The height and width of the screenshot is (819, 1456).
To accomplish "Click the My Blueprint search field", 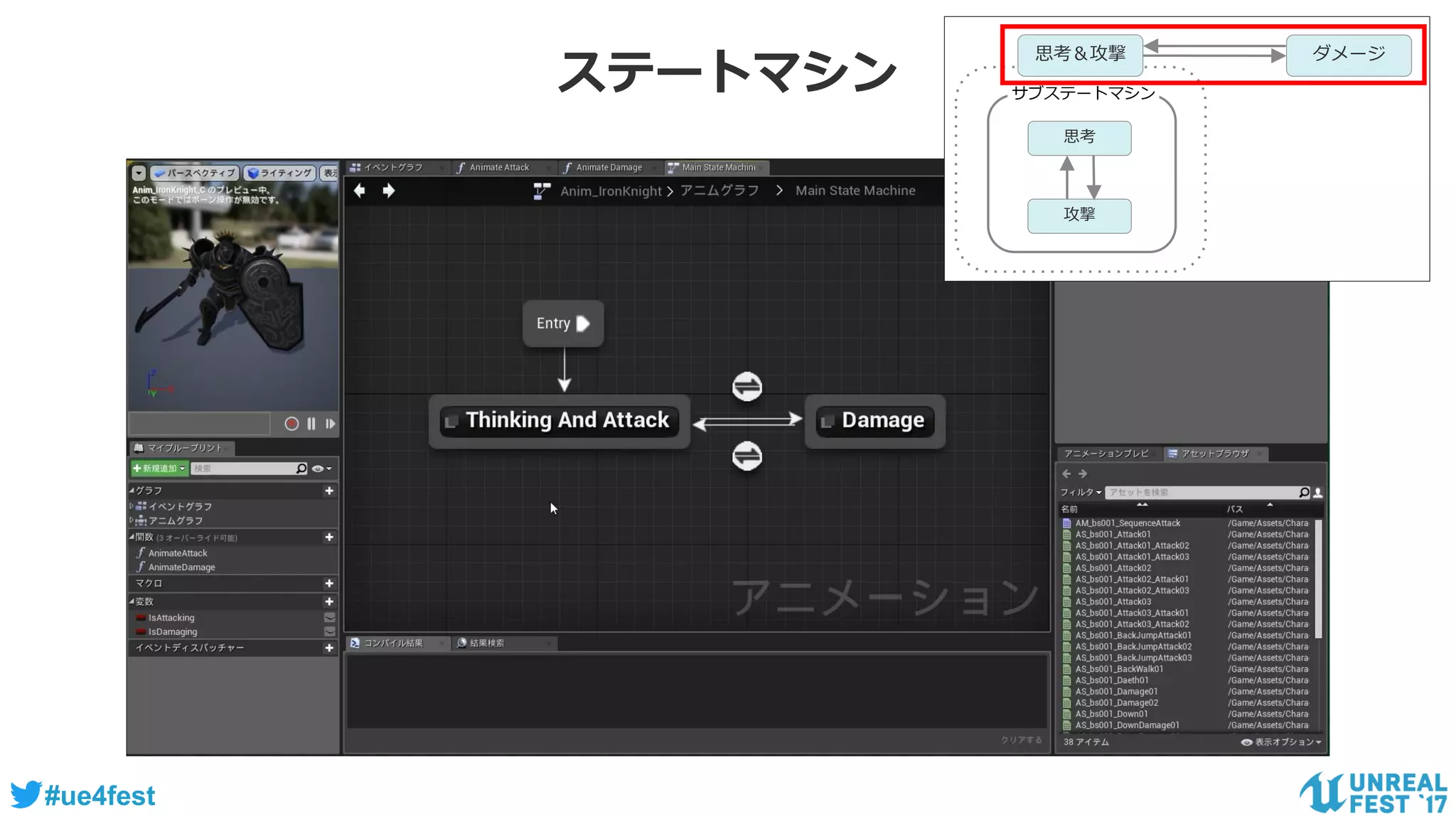I will tap(244, 469).
